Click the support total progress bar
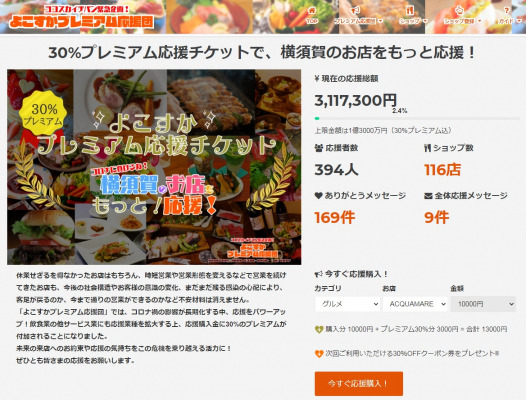Image resolution: width=526 pixels, height=400 pixels. (x=417, y=118)
